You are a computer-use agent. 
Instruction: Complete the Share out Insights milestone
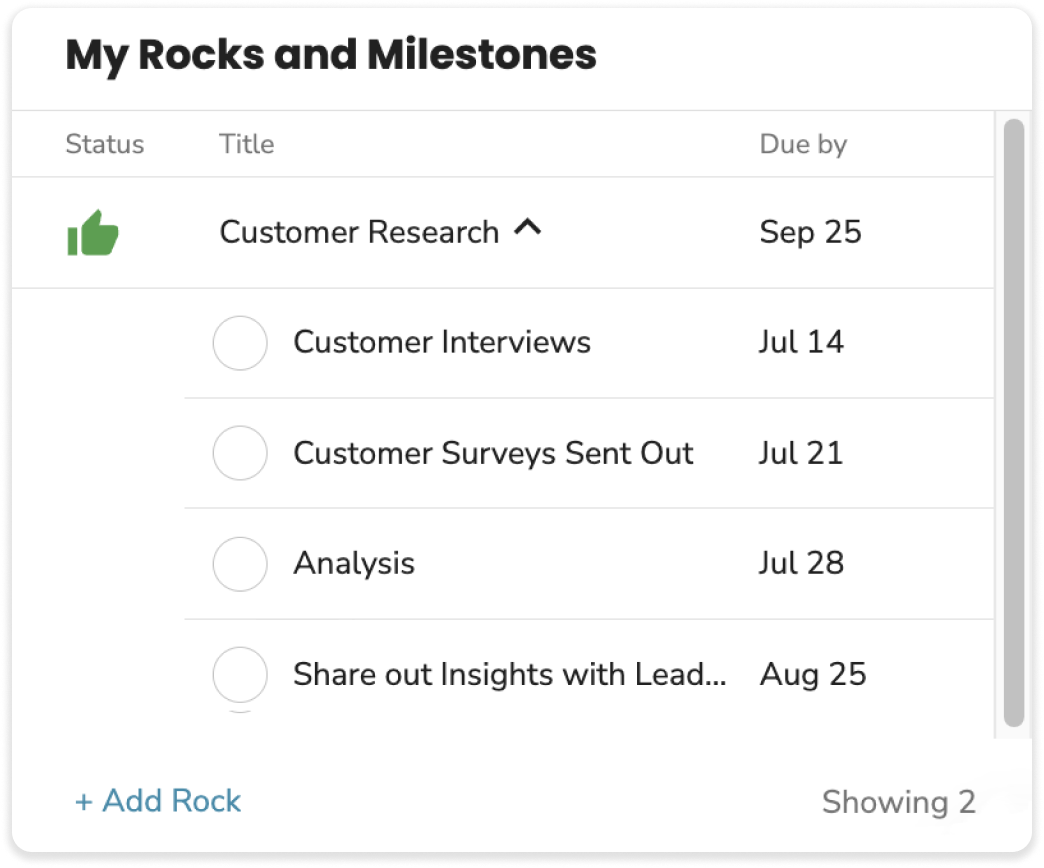pos(240,674)
